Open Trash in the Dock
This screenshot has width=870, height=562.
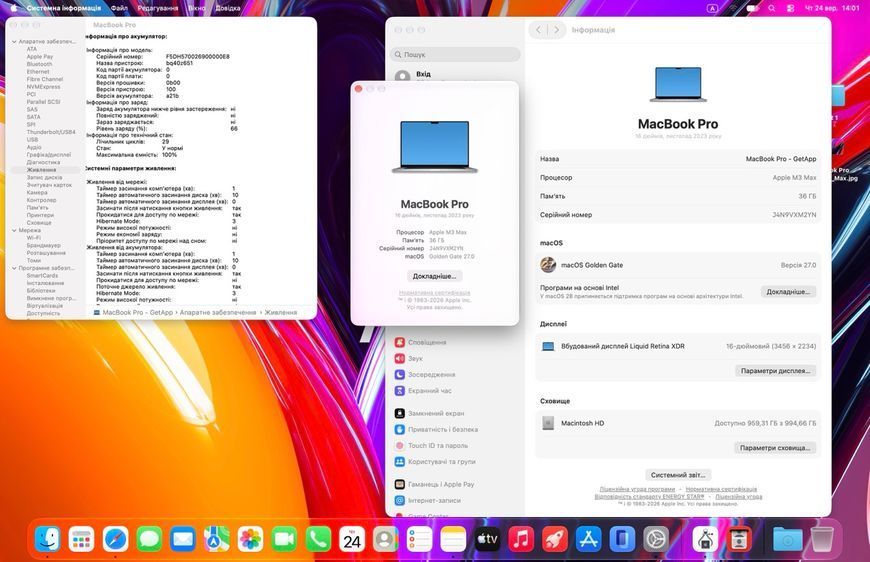[x=822, y=539]
